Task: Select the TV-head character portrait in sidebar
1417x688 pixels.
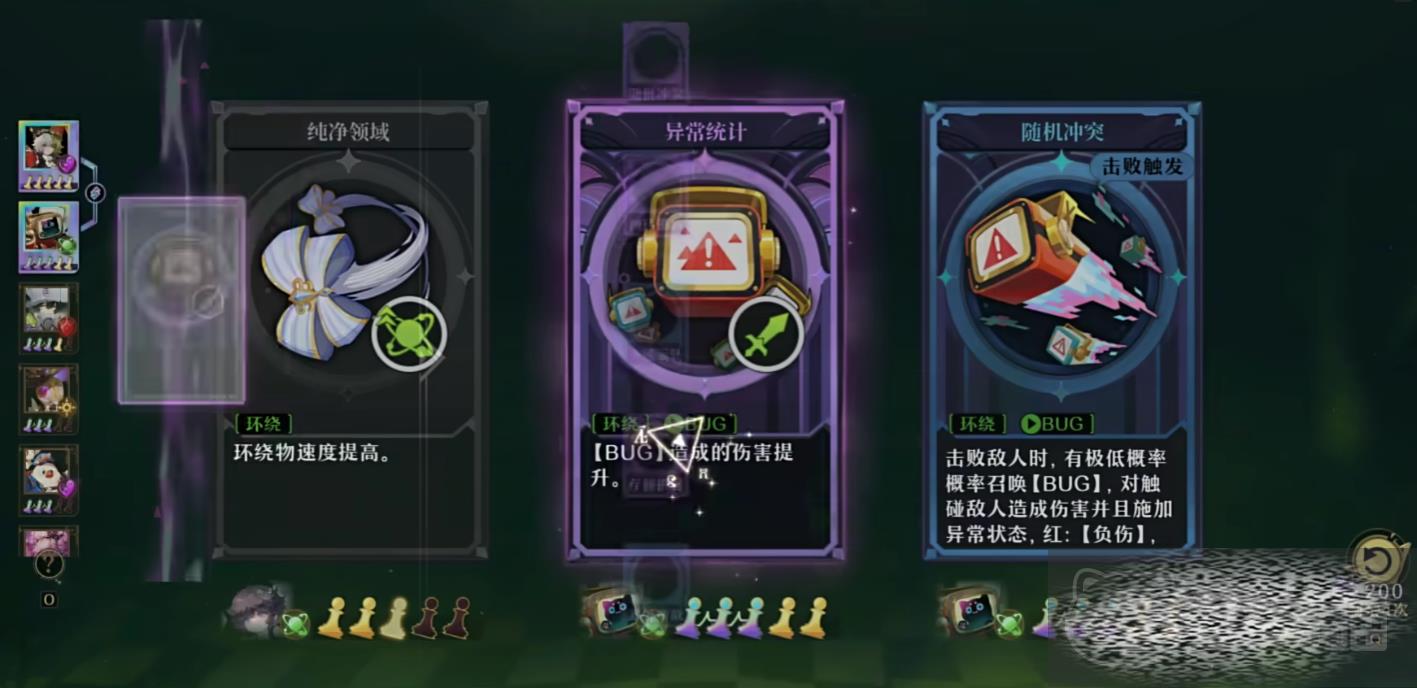Action: [x=48, y=237]
